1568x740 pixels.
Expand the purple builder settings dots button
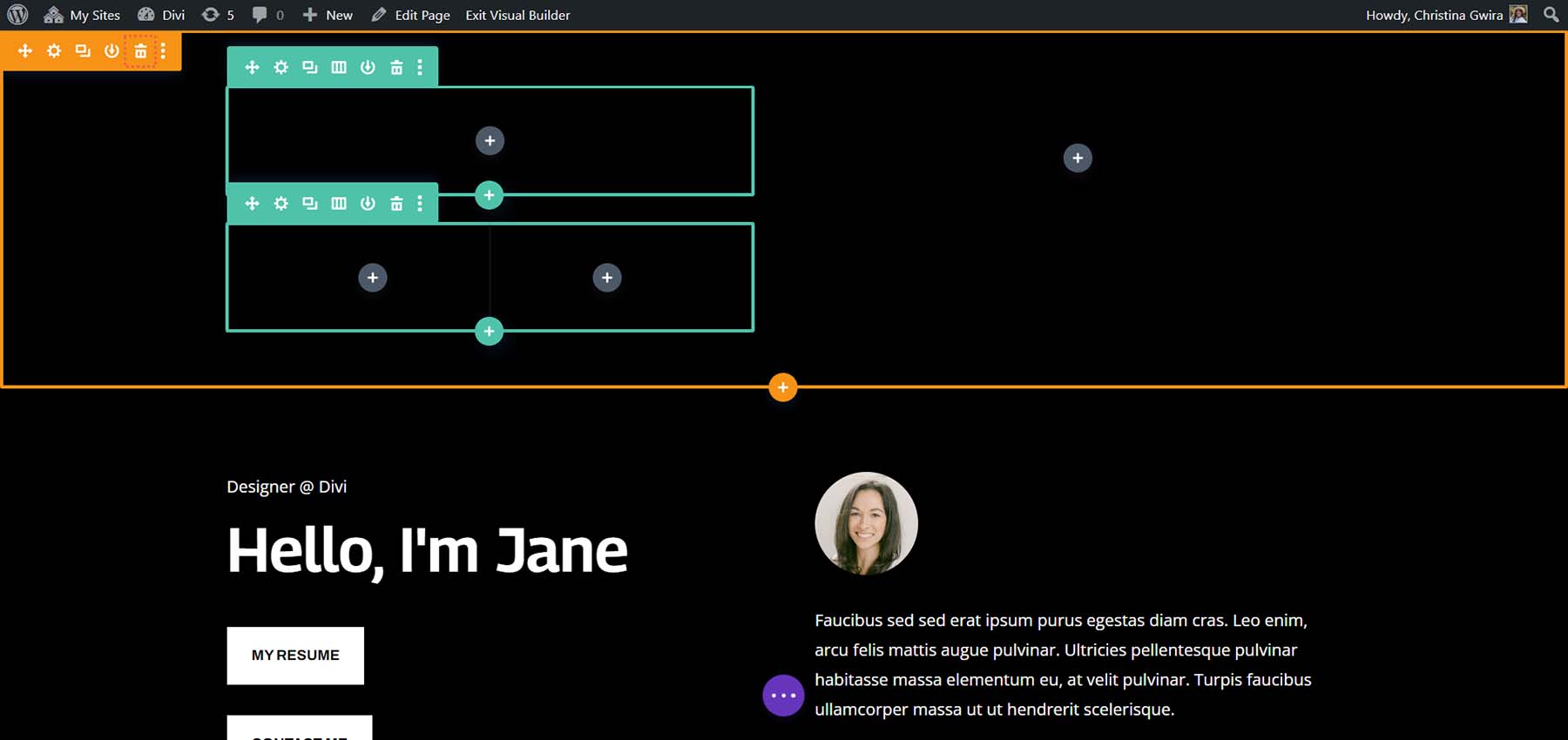tap(783, 696)
